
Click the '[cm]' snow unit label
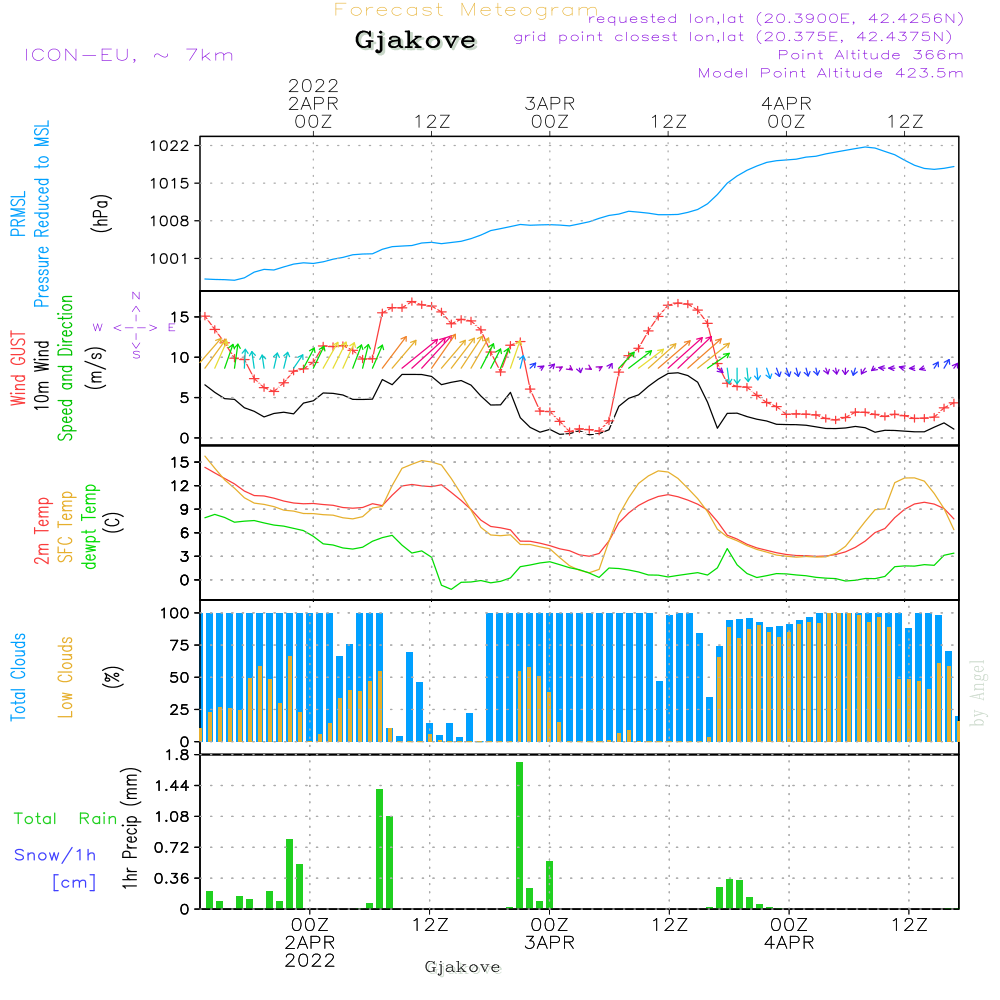click(x=74, y=883)
